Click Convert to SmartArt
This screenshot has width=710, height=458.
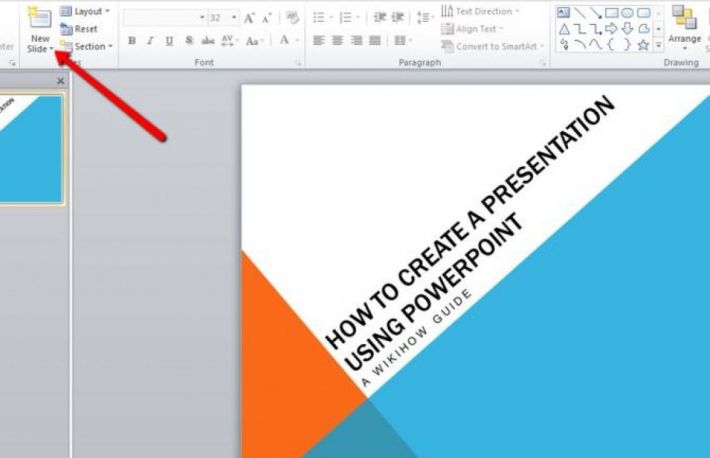click(494, 46)
